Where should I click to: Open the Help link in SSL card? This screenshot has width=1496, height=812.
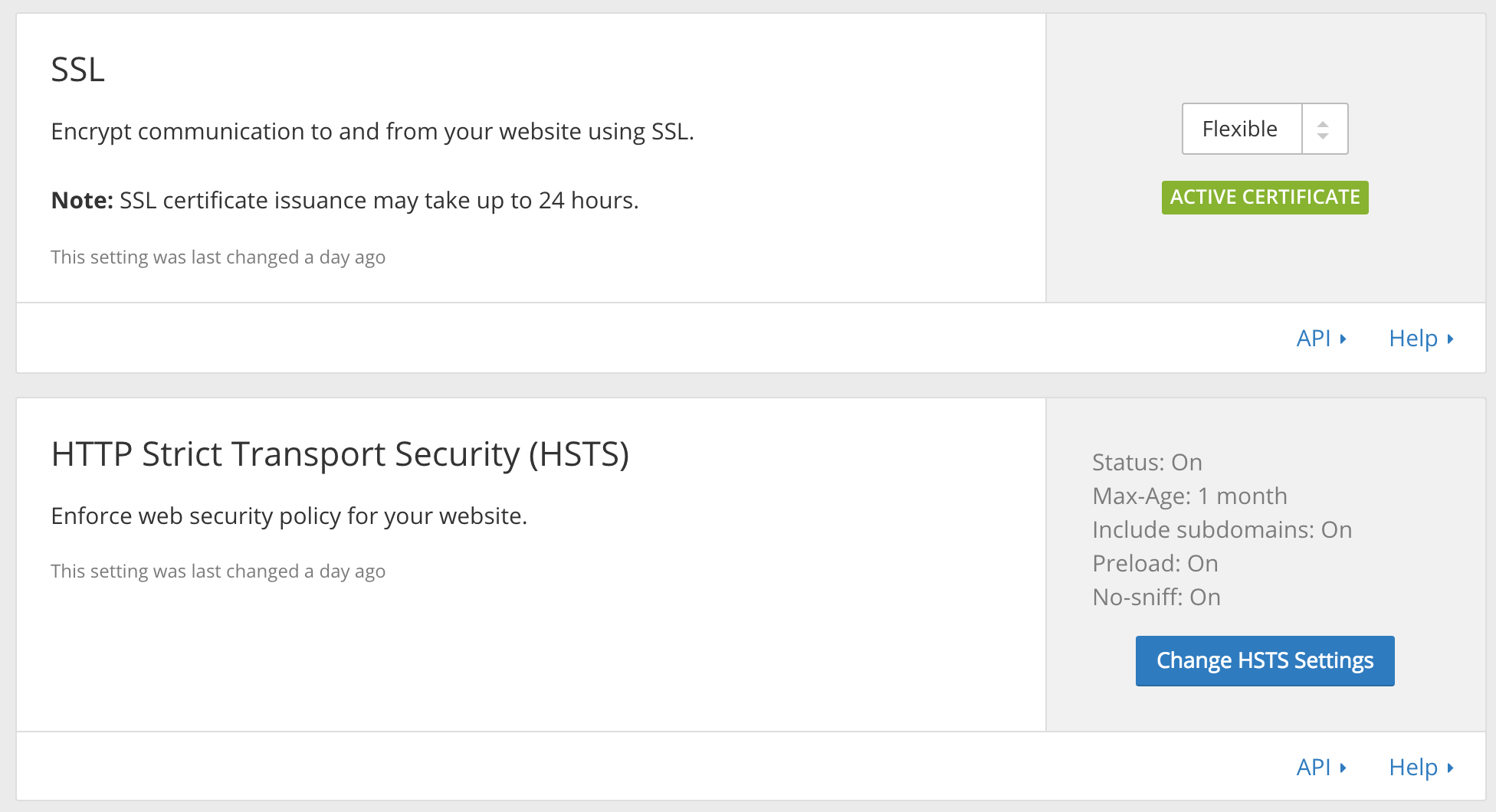[x=1413, y=339]
